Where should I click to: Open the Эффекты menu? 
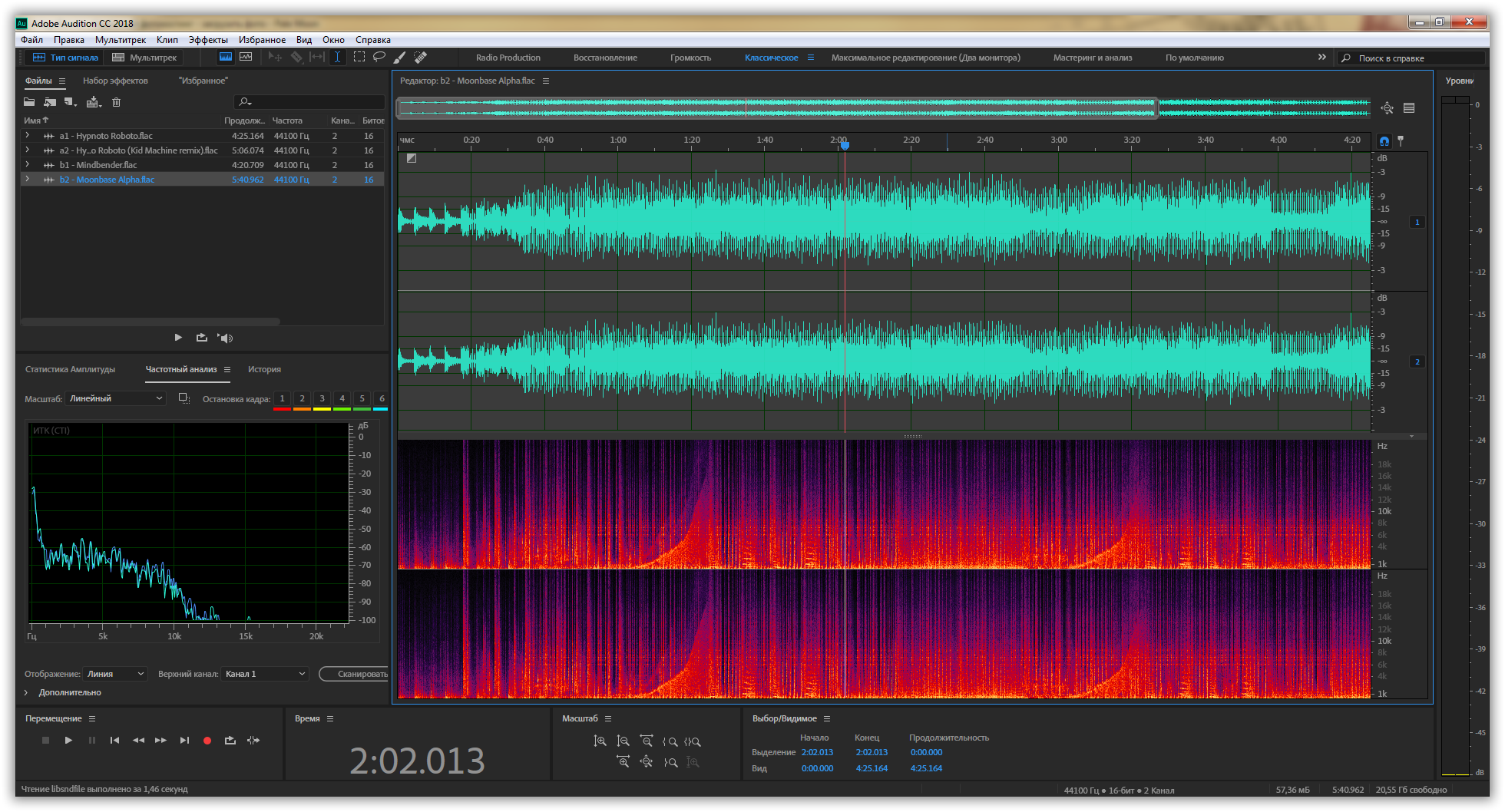(x=207, y=40)
